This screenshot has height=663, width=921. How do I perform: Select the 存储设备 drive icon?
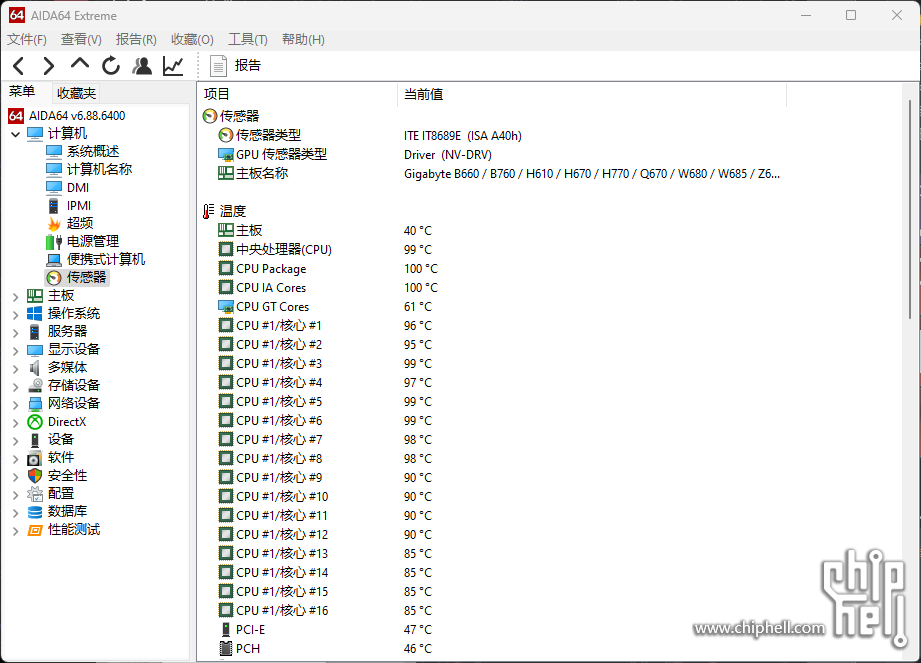pos(35,385)
